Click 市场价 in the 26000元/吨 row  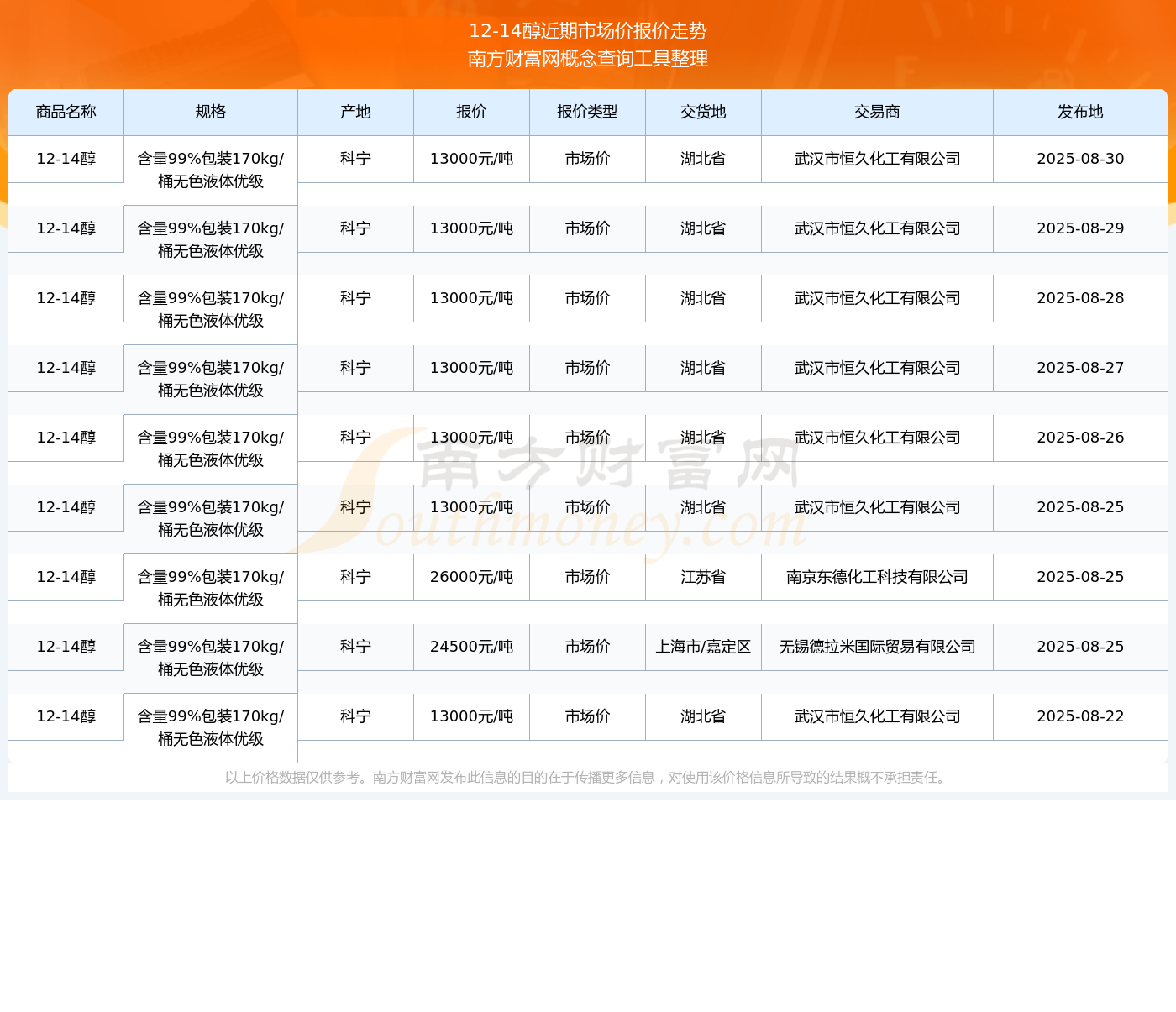[588, 577]
